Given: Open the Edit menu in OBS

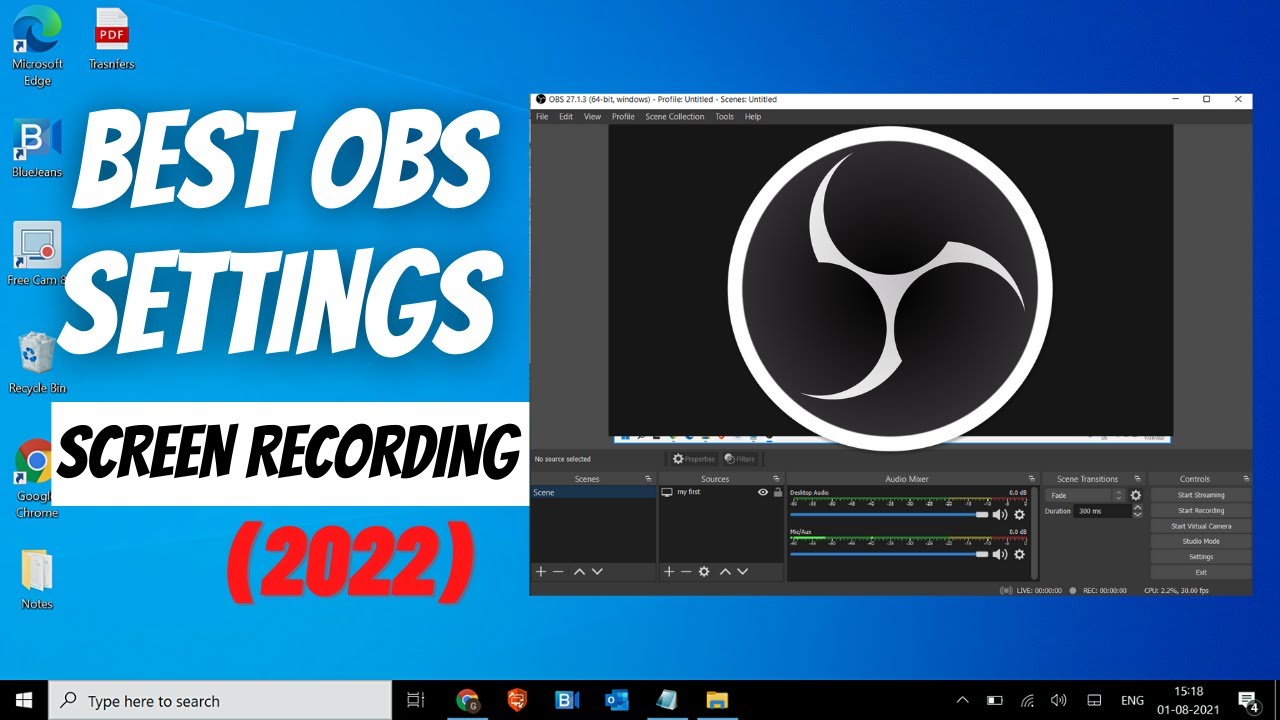Looking at the screenshot, I should point(566,117).
